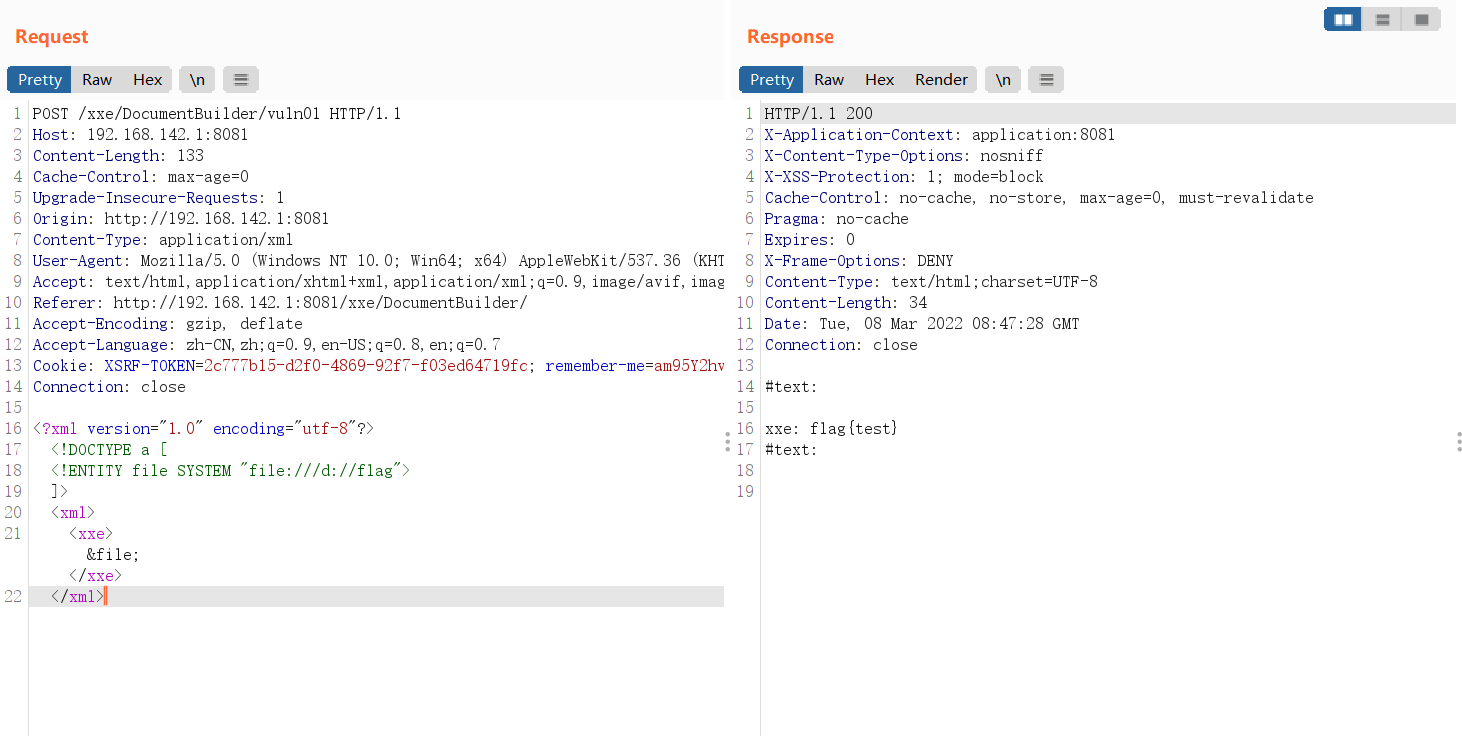Click the Referer header line

click(x=280, y=303)
